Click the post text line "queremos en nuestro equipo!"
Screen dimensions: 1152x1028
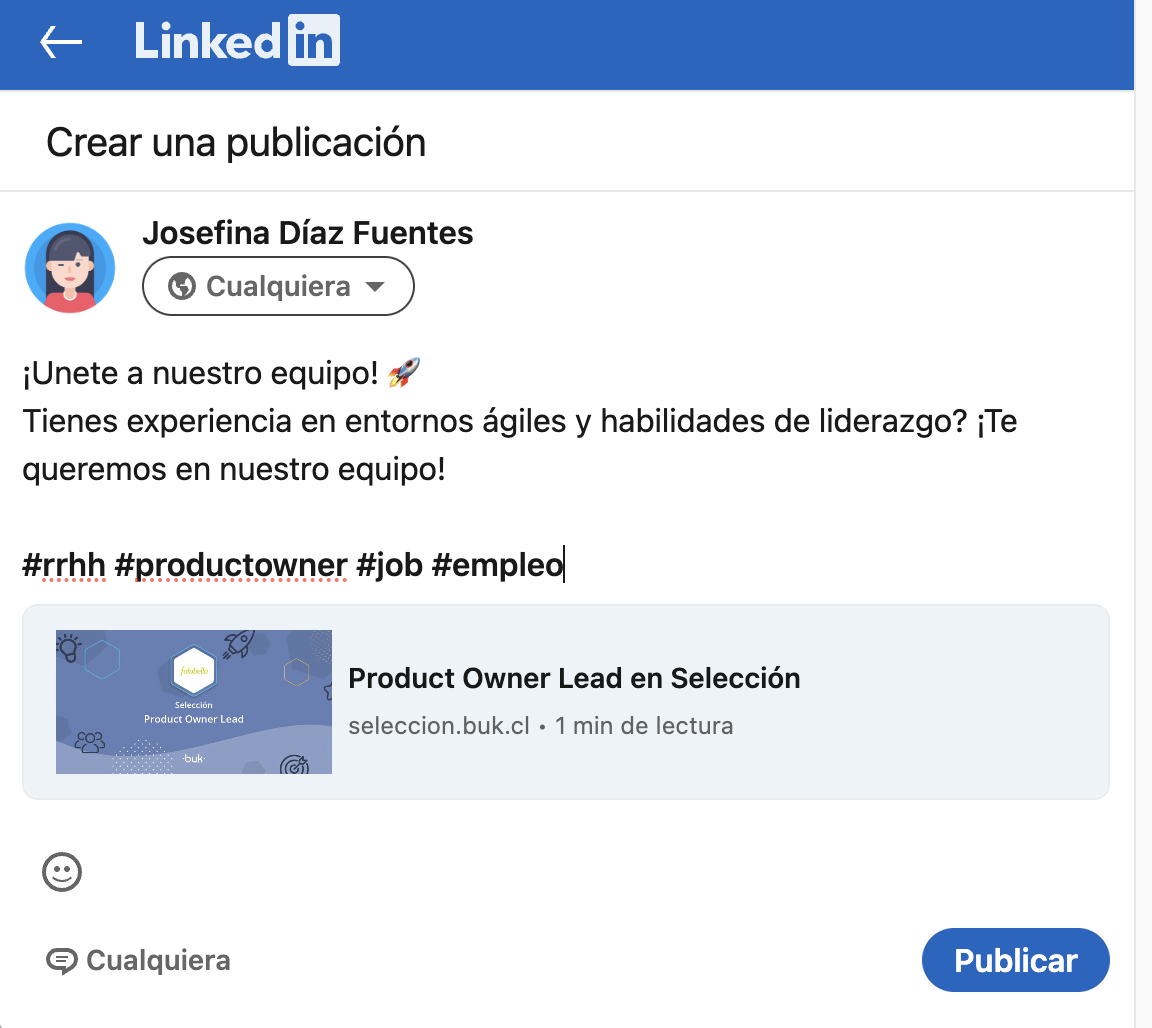tap(234, 469)
